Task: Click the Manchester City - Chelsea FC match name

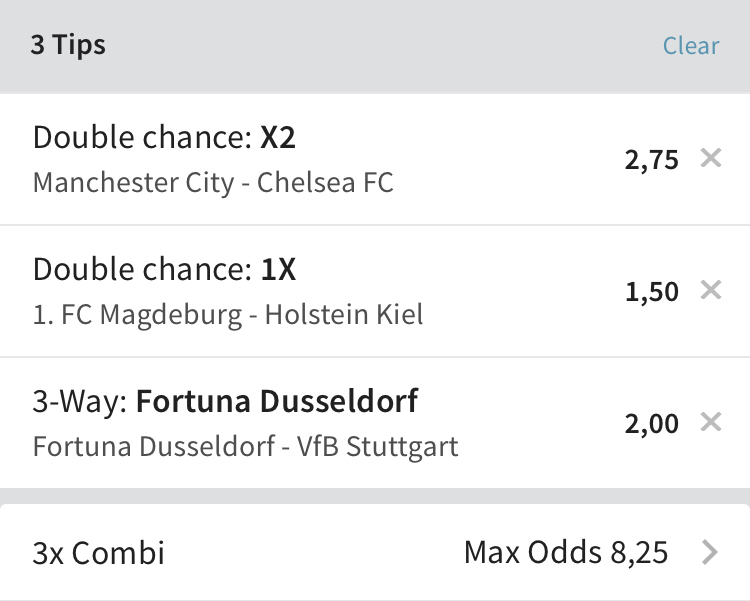Action: [x=213, y=183]
